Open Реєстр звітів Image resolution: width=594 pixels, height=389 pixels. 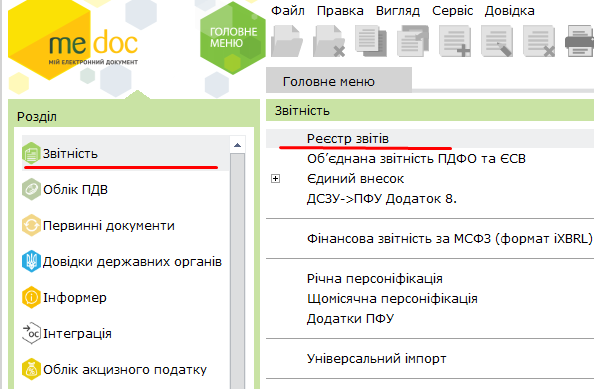348,139
